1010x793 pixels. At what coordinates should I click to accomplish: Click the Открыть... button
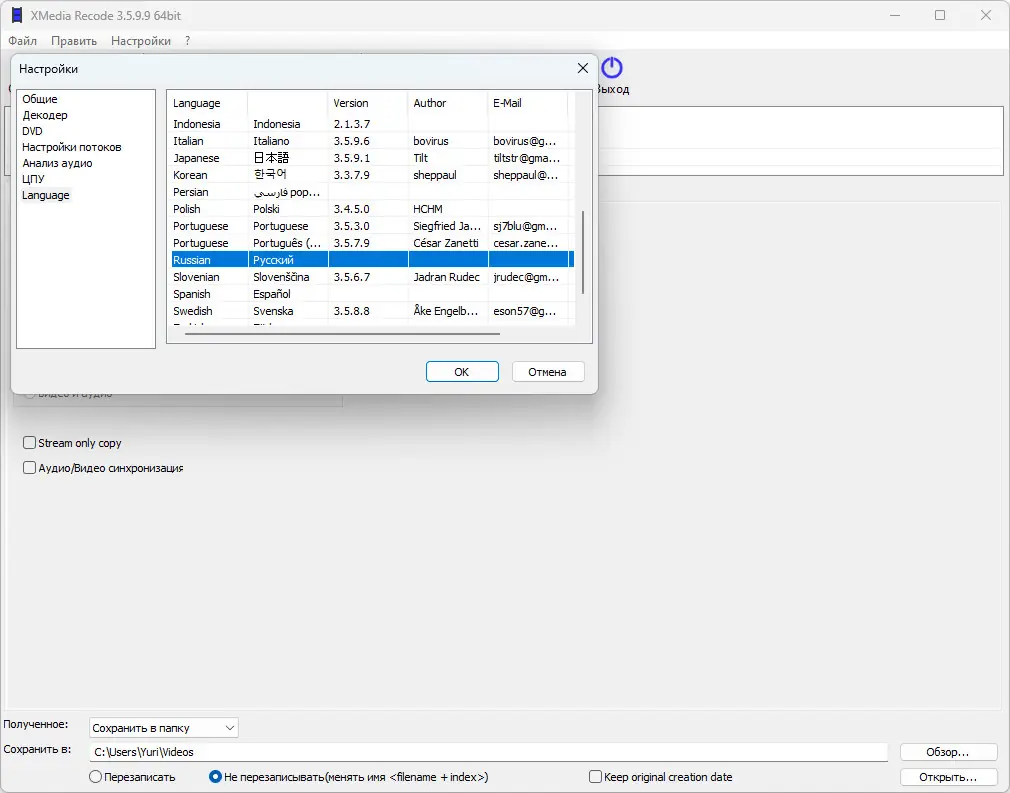[x=948, y=777]
